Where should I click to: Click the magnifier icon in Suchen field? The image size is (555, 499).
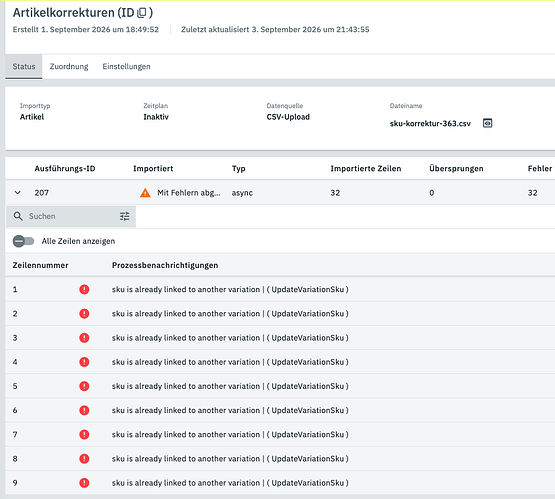tap(18, 216)
